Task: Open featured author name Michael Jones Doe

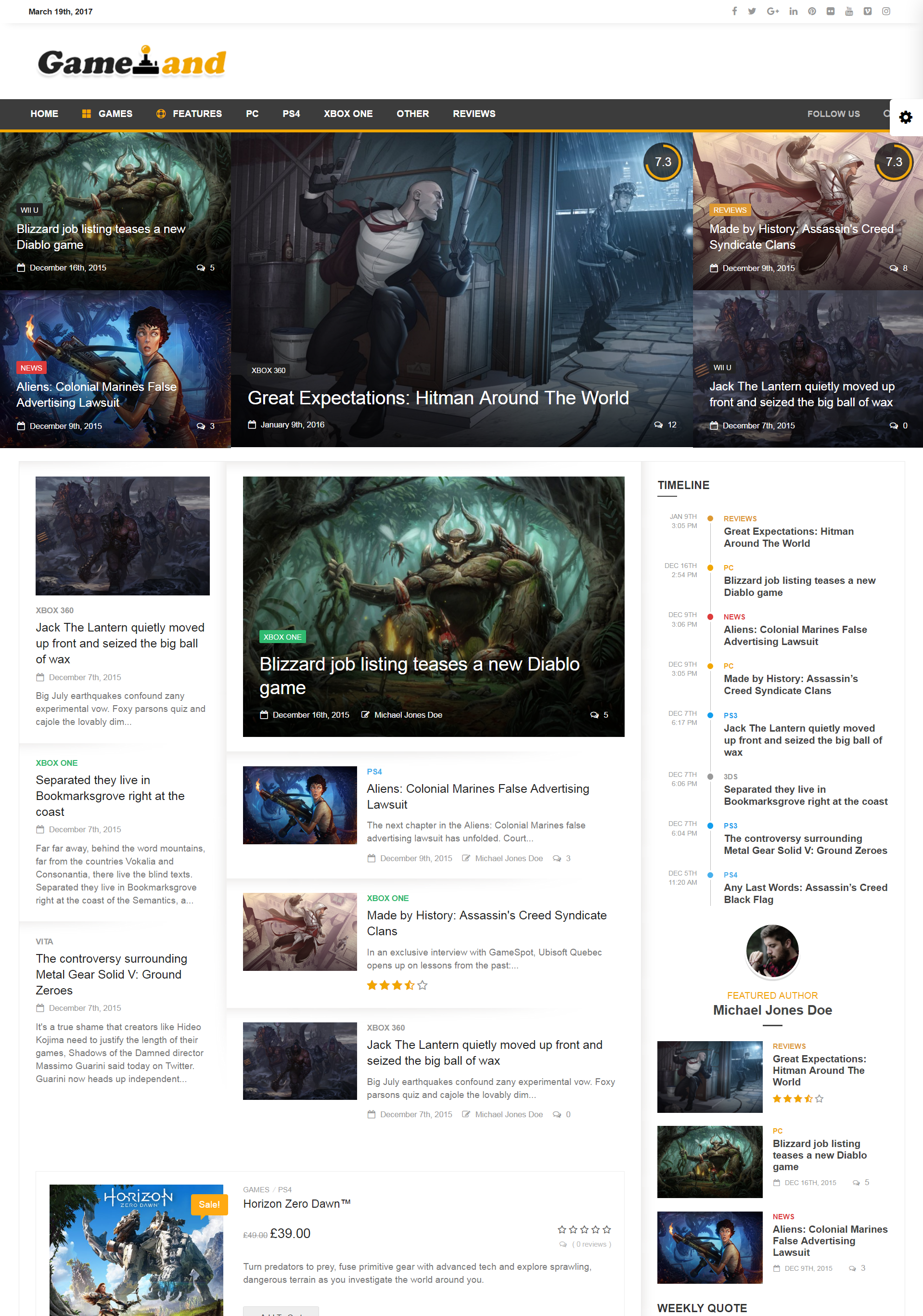Action: click(772, 1010)
